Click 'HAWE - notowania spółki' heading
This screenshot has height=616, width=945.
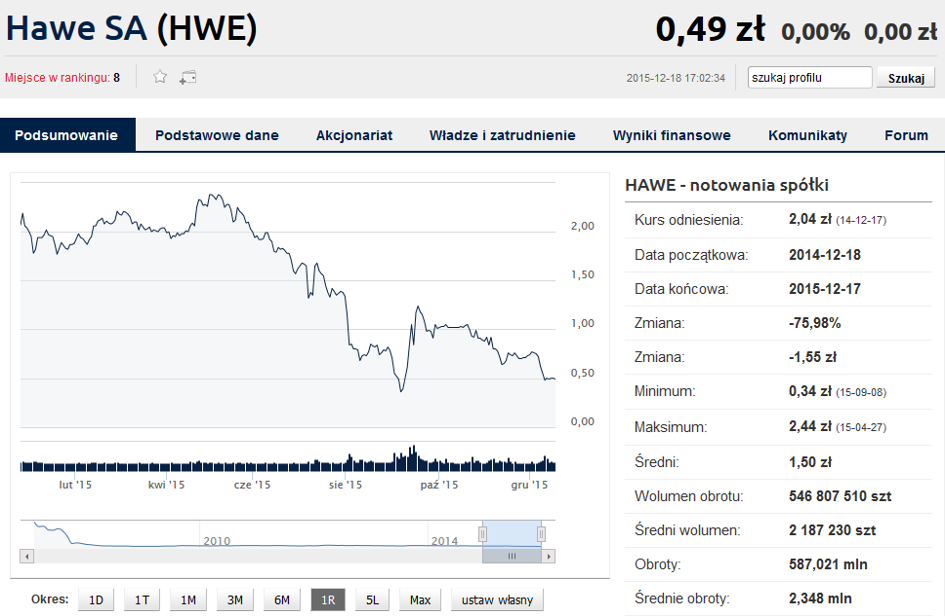[727, 185]
